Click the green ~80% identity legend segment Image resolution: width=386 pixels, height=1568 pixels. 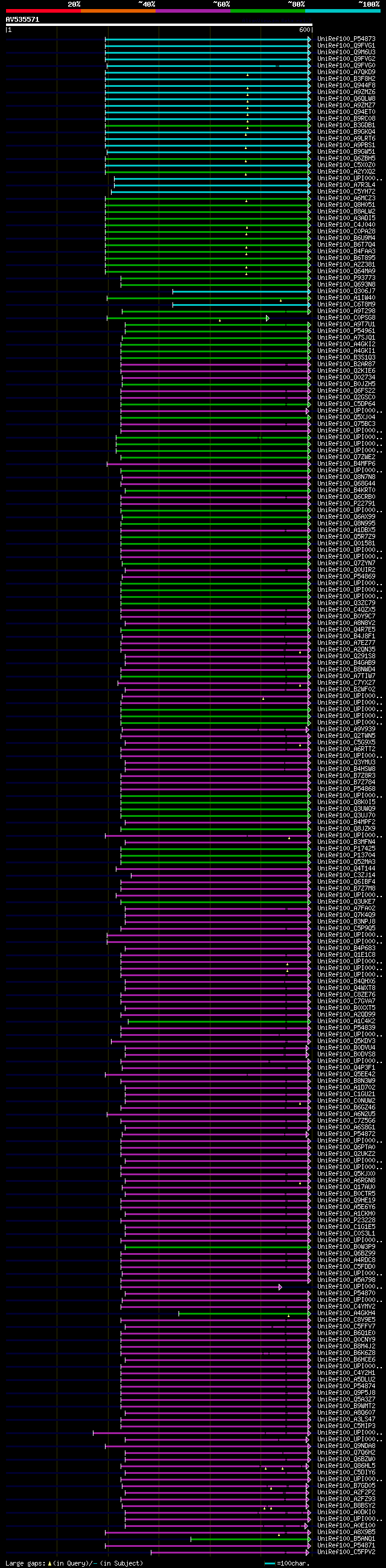coord(268,11)
